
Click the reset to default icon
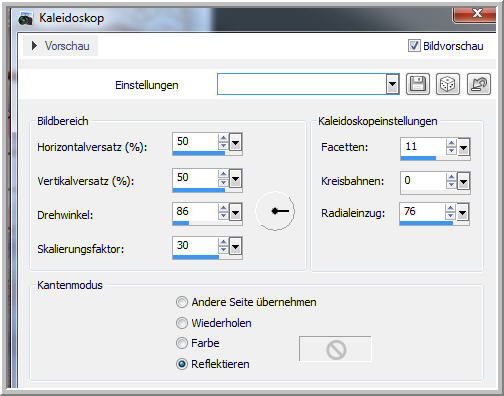pos(479,84)
